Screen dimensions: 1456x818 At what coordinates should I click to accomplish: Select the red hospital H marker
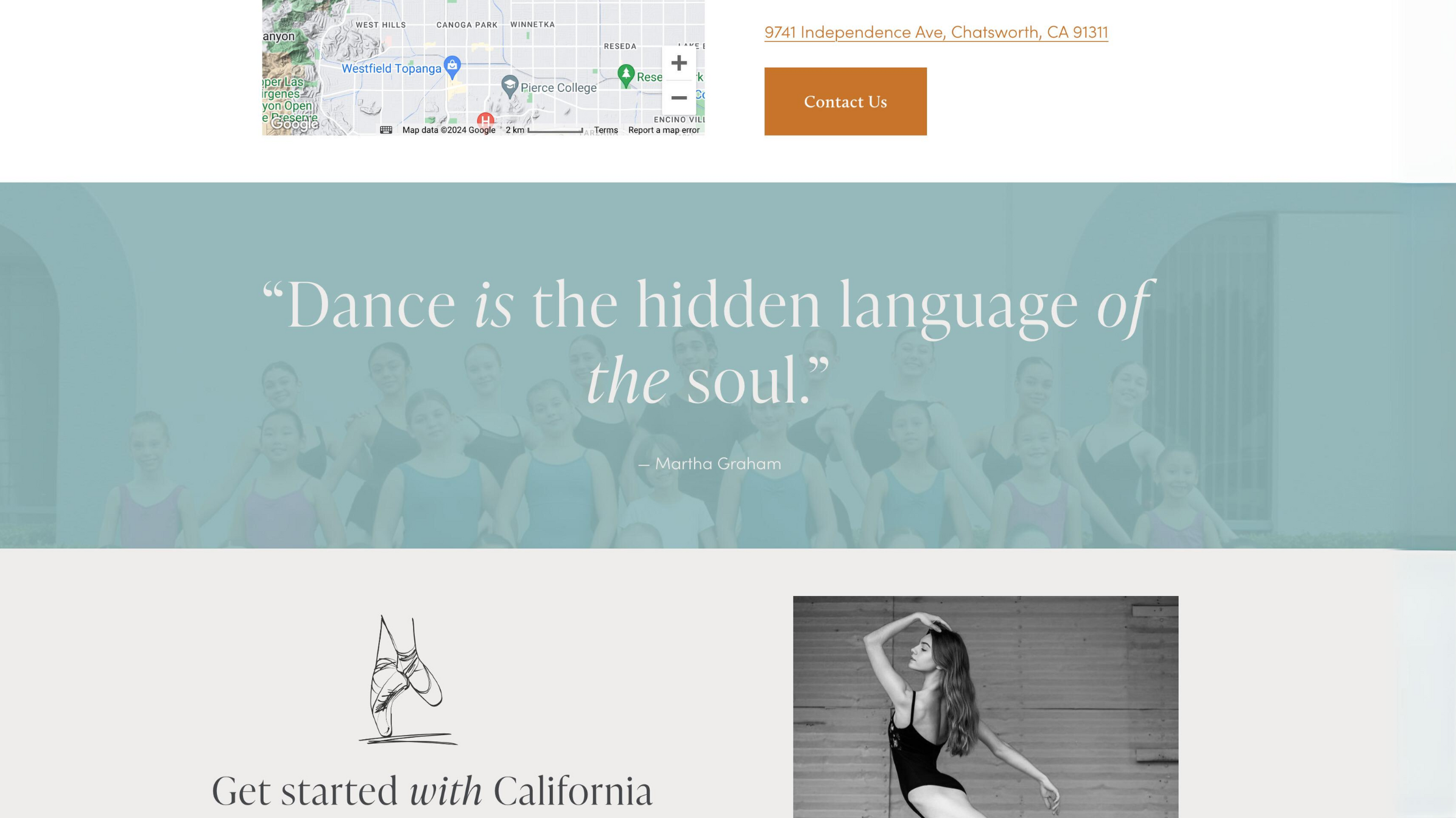[485, 120]
